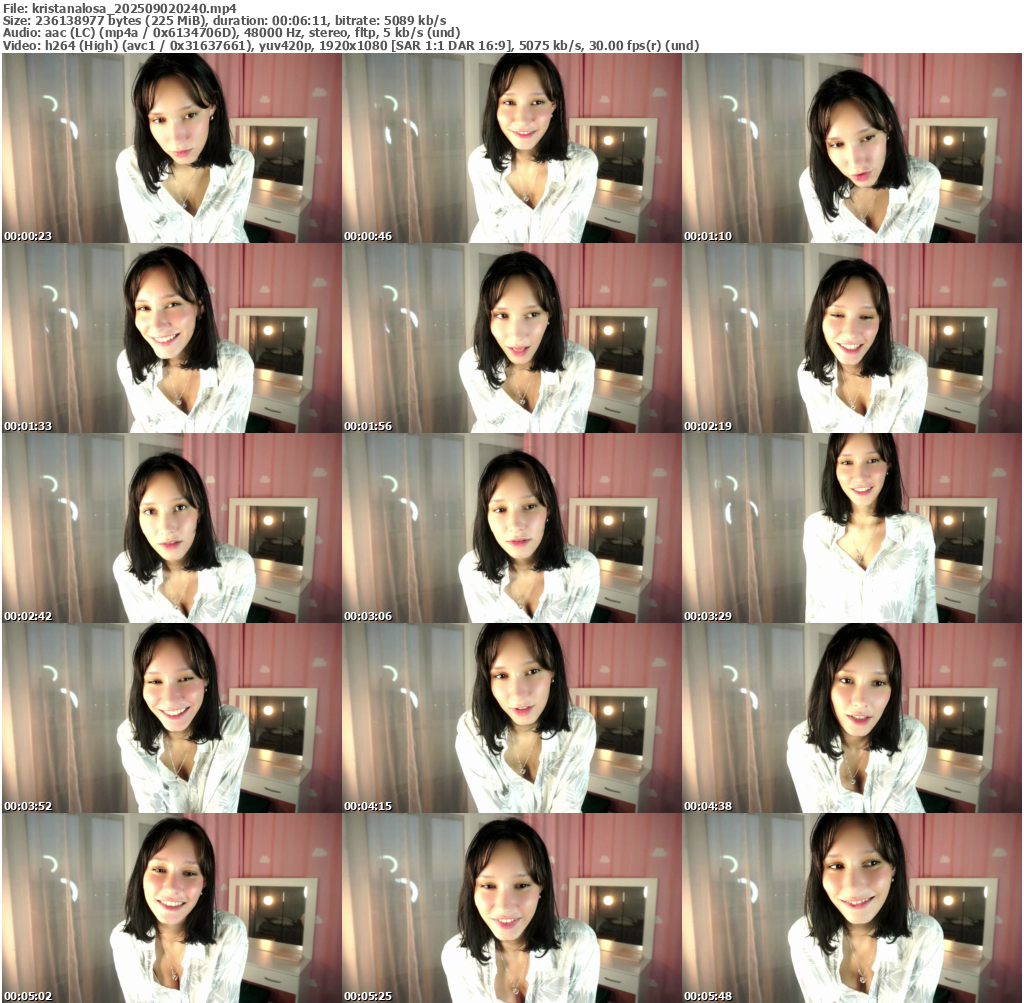Select the thumbnail frame at 00:03:52
This screenshot has height=1003, width=1024.
tap(172, 718)
